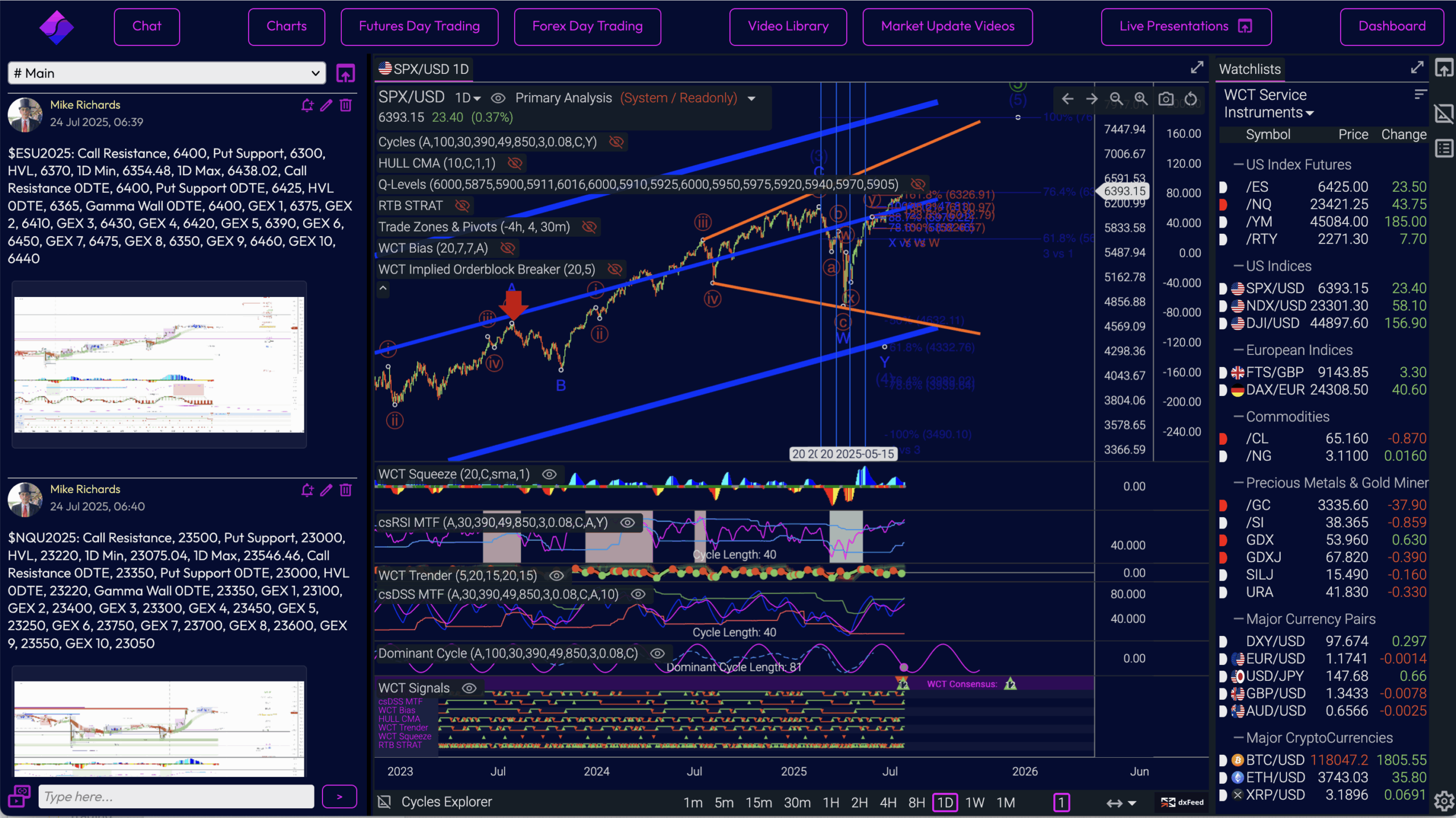Switch to the 4H timeframe

click(888, 803)
